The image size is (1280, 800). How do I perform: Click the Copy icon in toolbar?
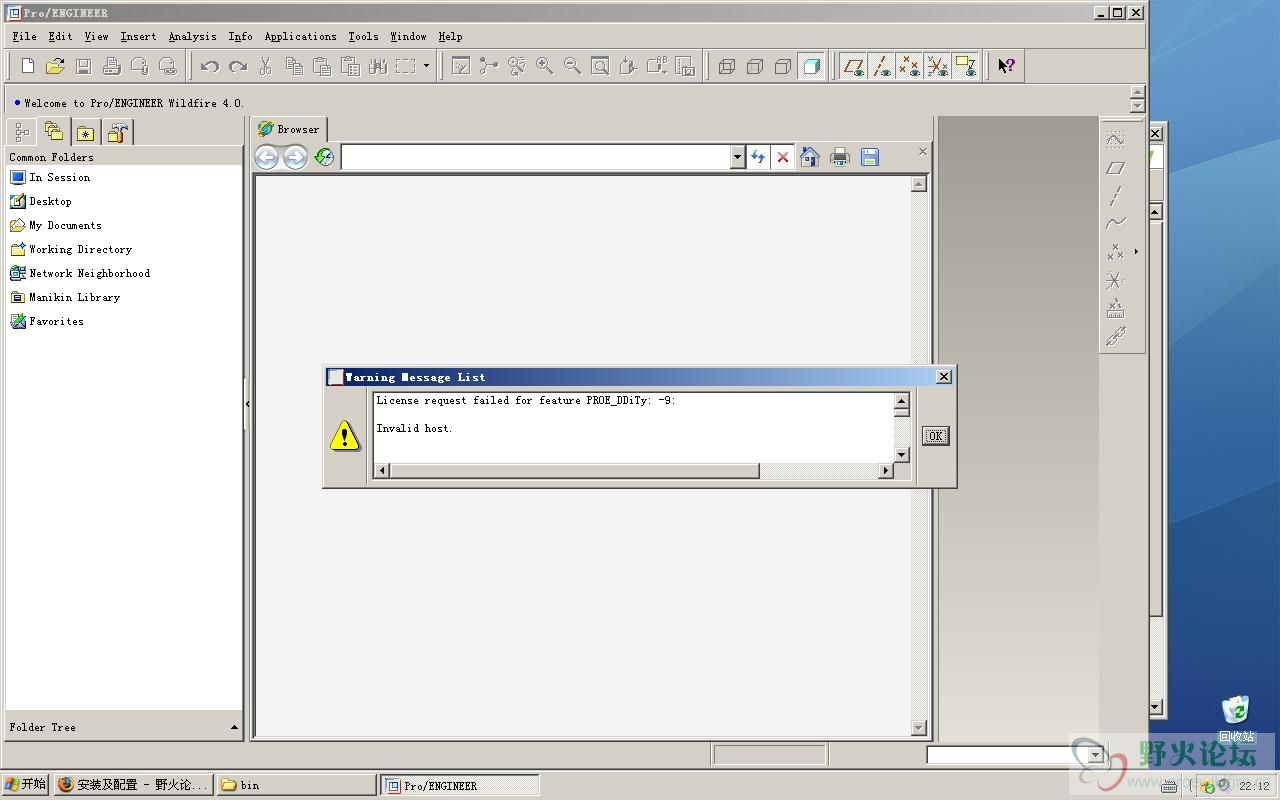(x=294, y=66)
